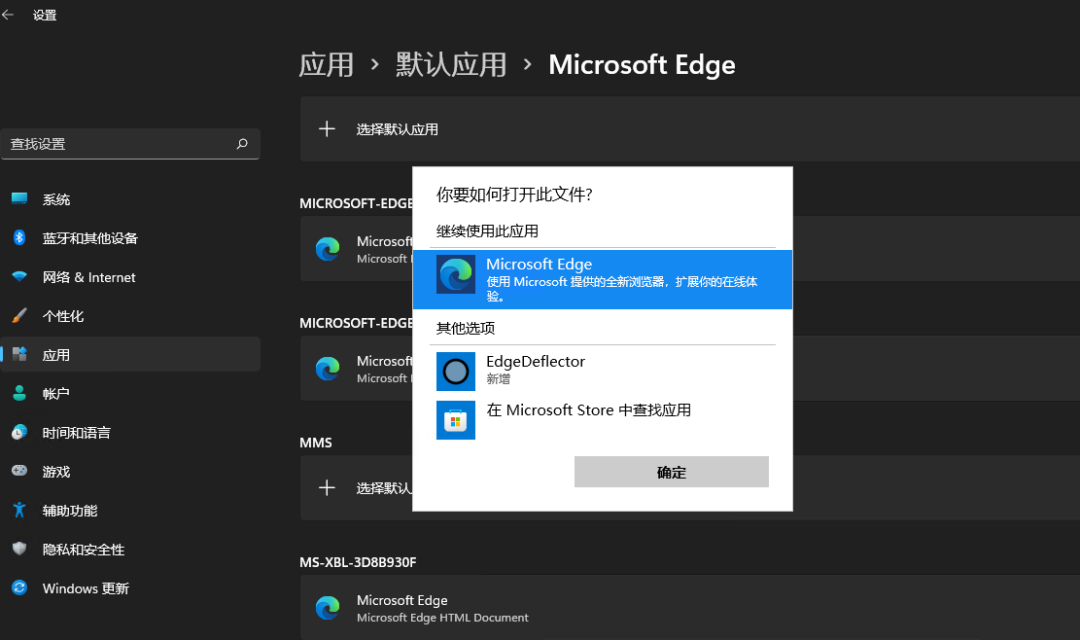1080x640 pixels.
Task: Open 蓝牙和其他设备 settings category
Action: (130, 238)
